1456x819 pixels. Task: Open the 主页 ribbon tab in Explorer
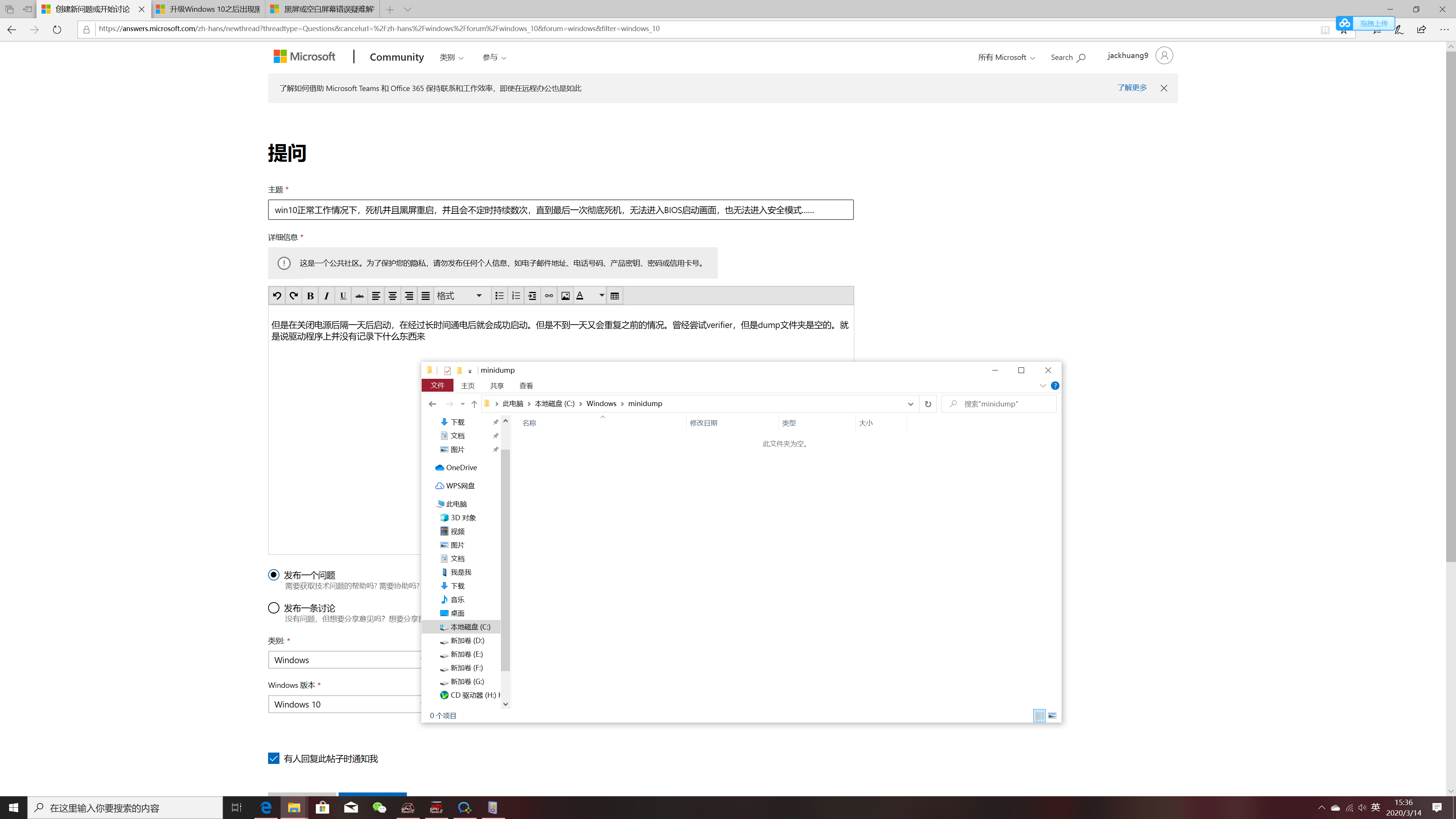point(468,386)
